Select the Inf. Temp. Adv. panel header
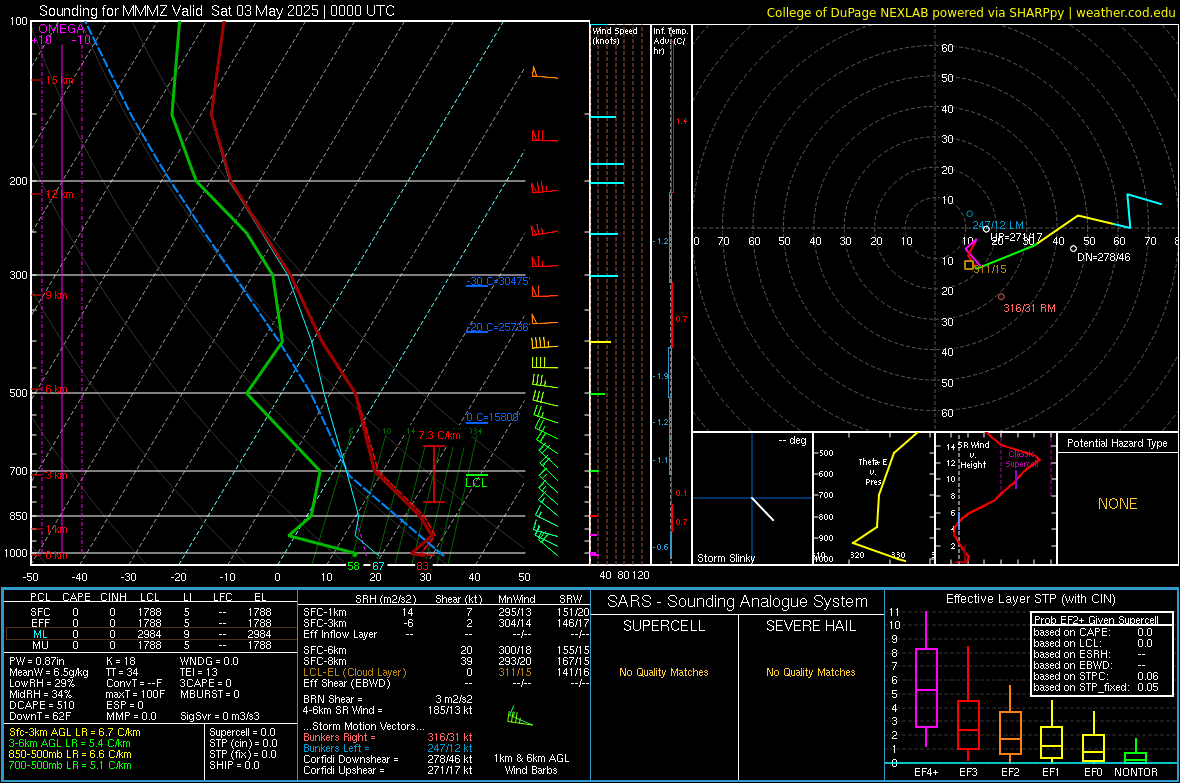 tap(670, 41)
